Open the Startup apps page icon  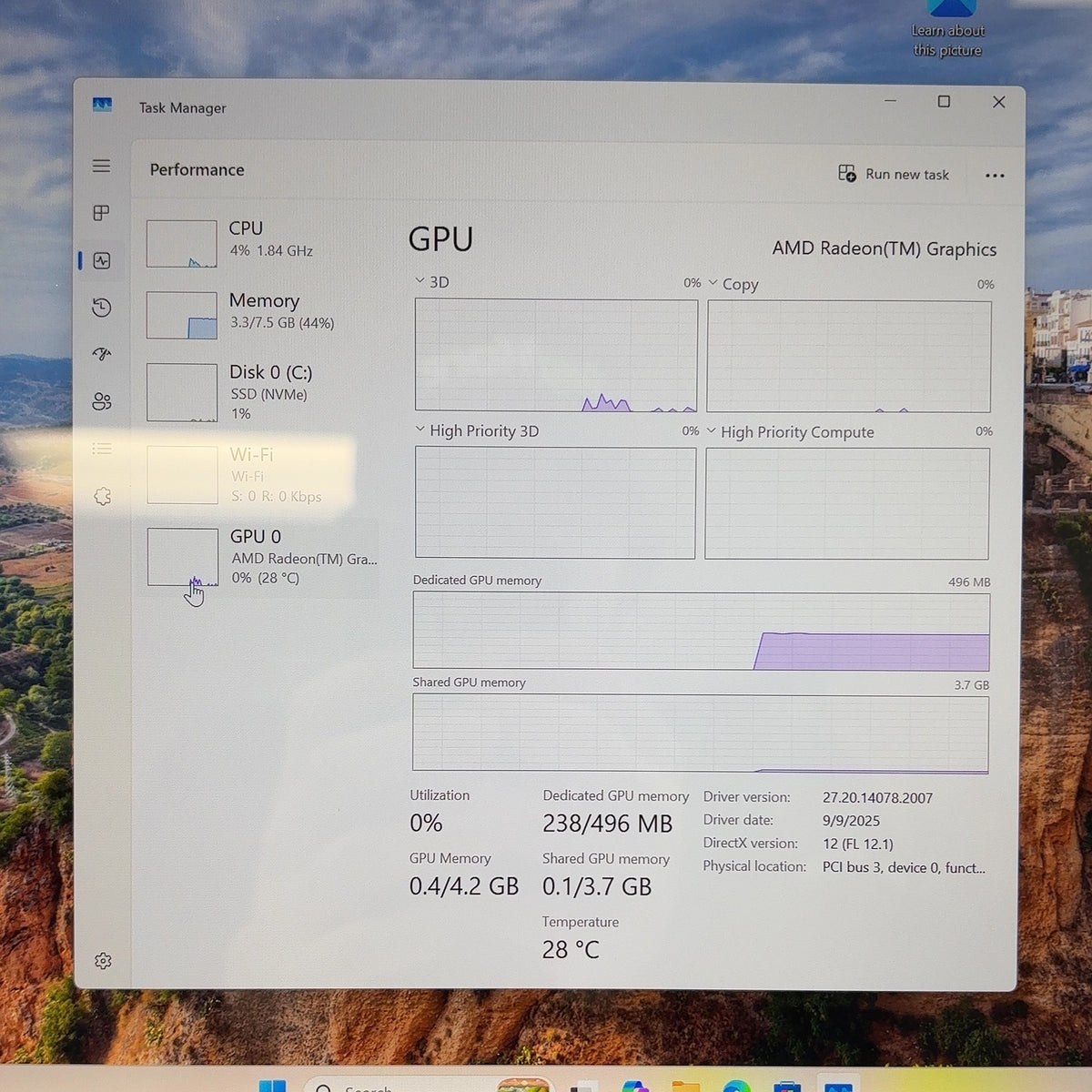click(x=102, y=354)
